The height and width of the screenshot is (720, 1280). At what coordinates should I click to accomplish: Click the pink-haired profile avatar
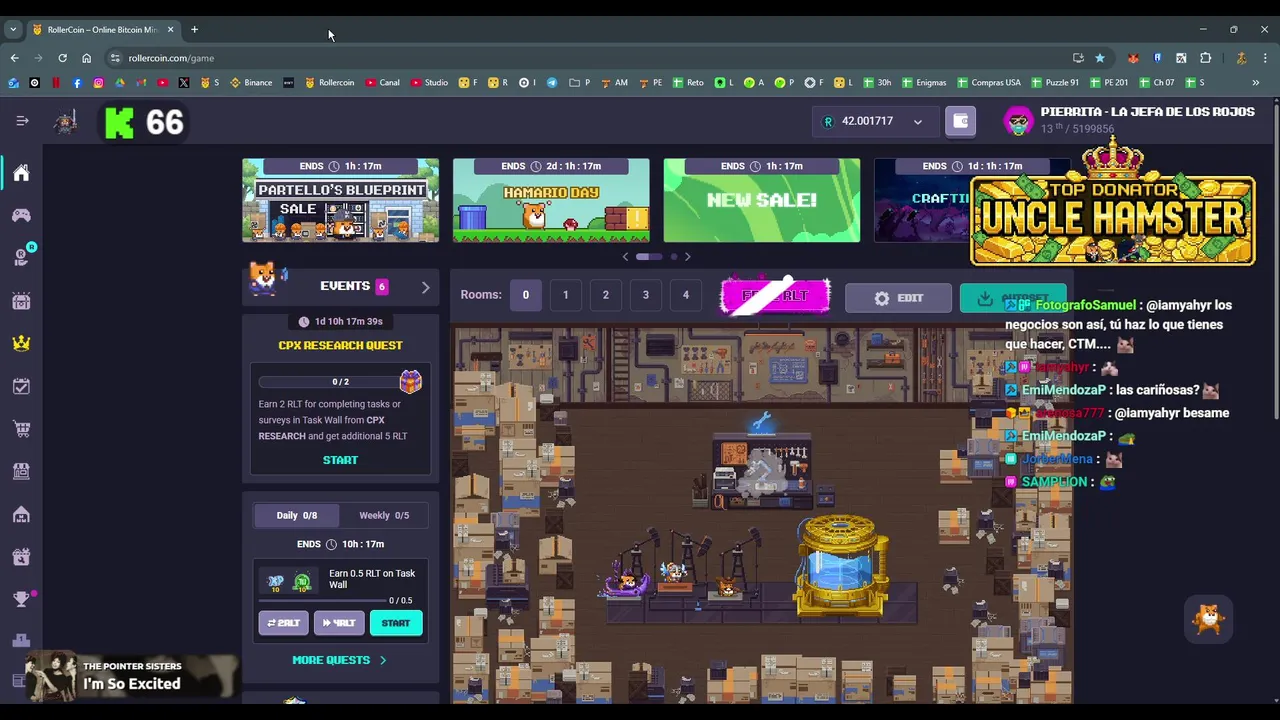click(1018, 121)
